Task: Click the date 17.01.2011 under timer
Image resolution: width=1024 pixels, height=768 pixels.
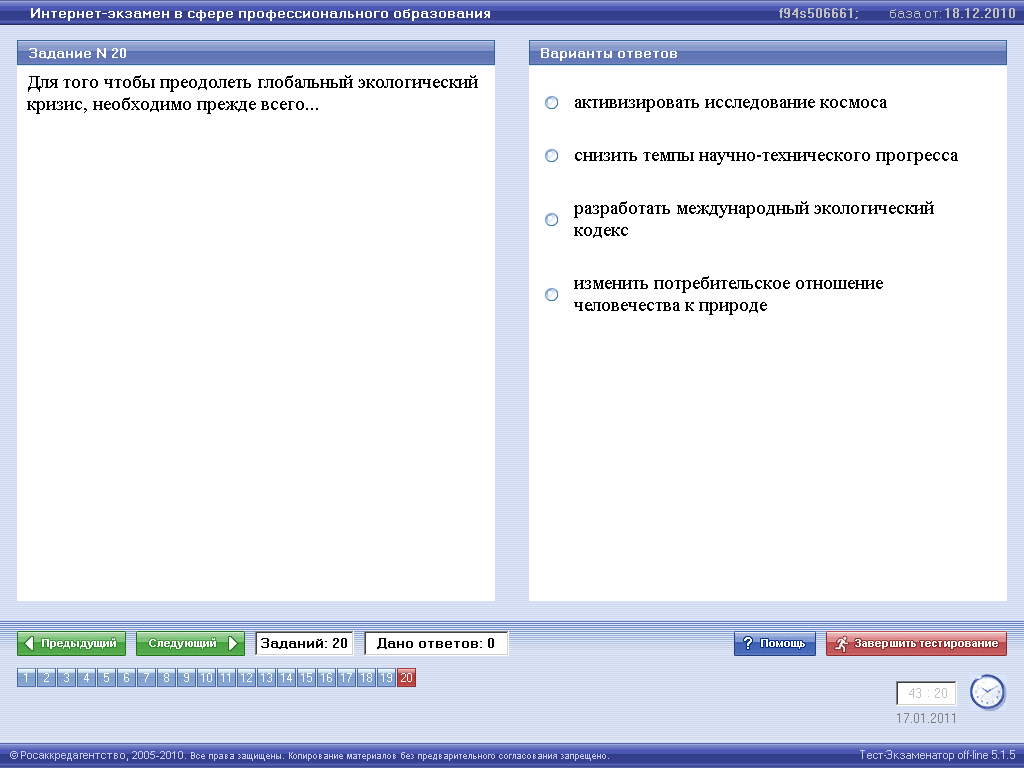Action: pyautogui.click(x=926, y=718)
